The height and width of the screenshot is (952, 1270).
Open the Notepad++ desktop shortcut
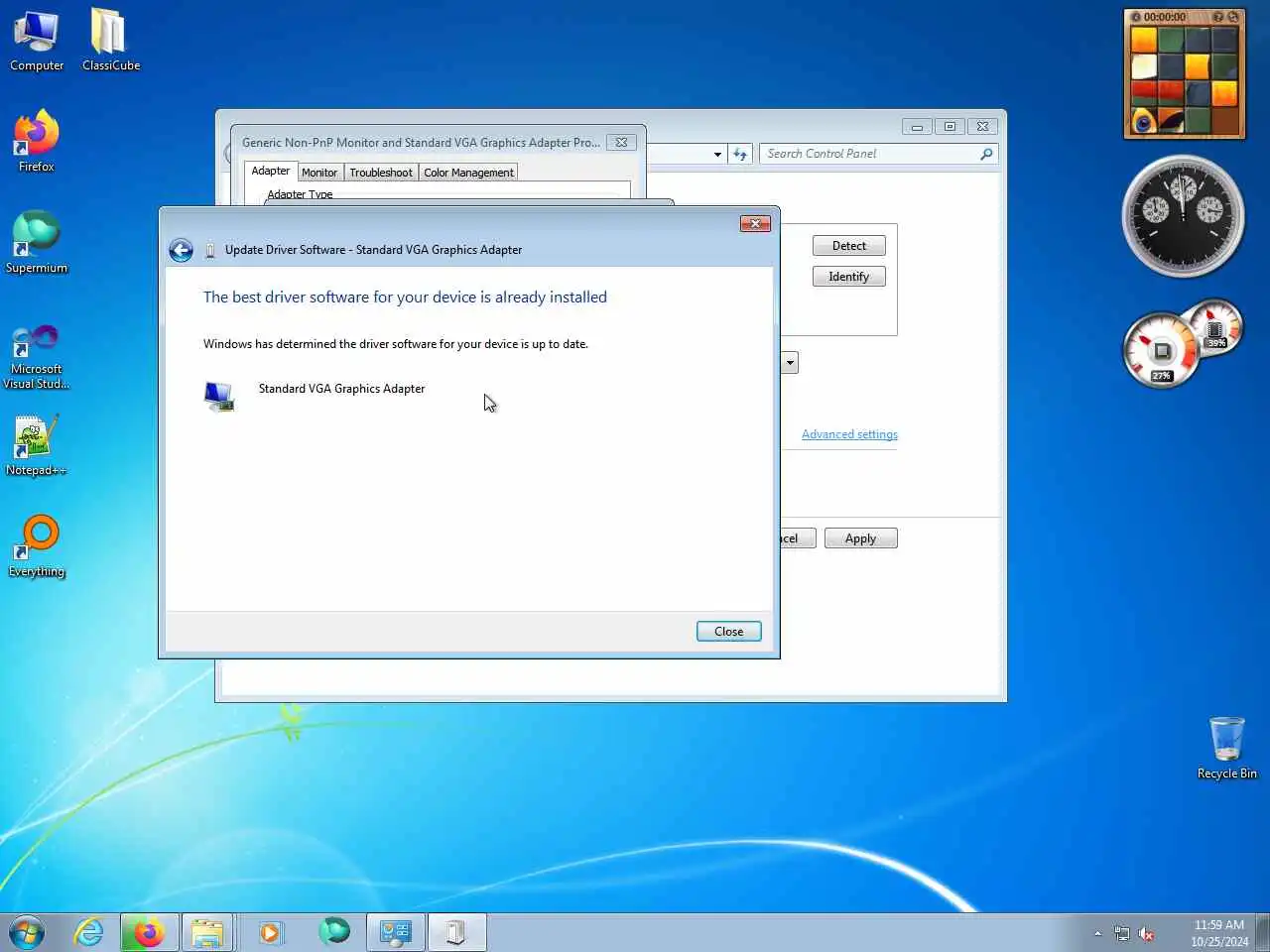click(37, 445)
